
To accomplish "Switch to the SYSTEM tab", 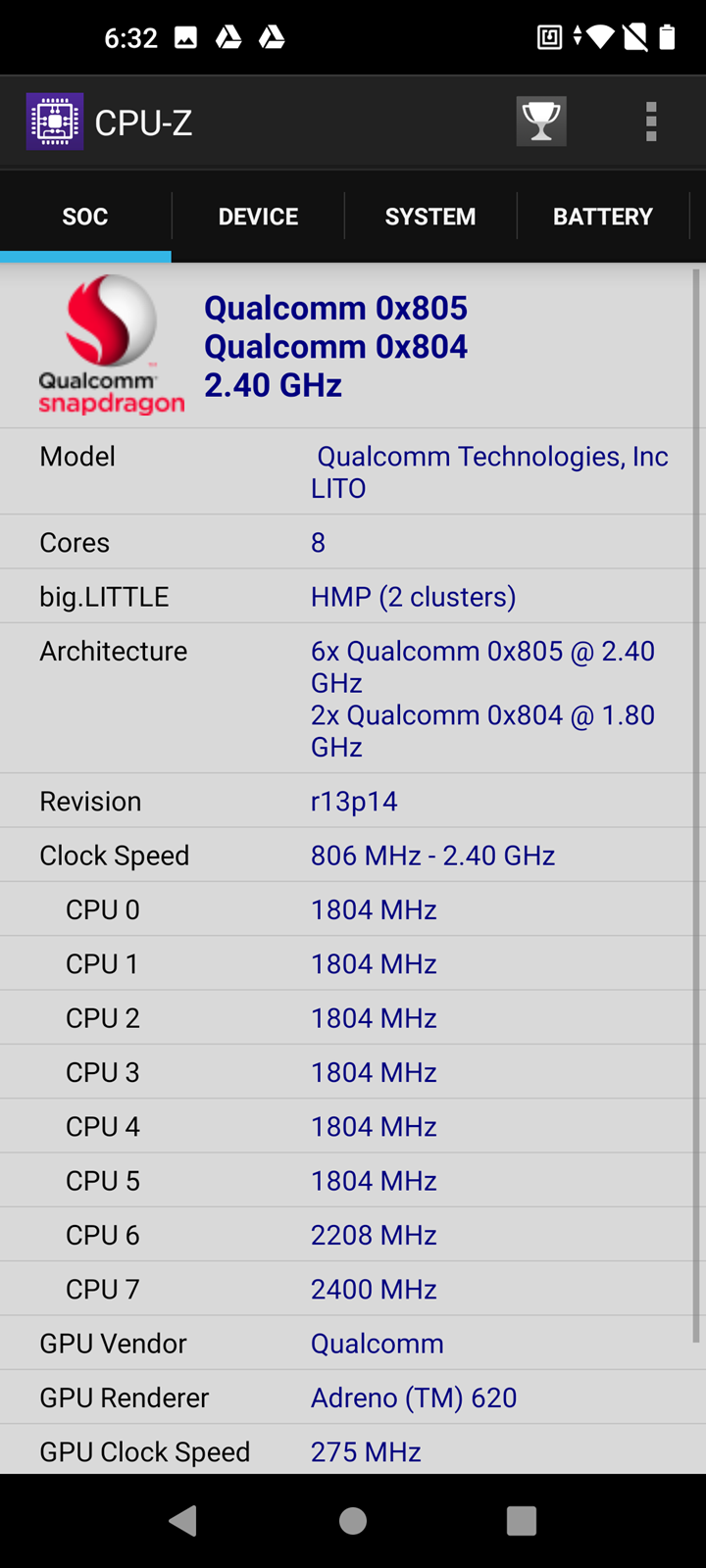I will [430, 217].
